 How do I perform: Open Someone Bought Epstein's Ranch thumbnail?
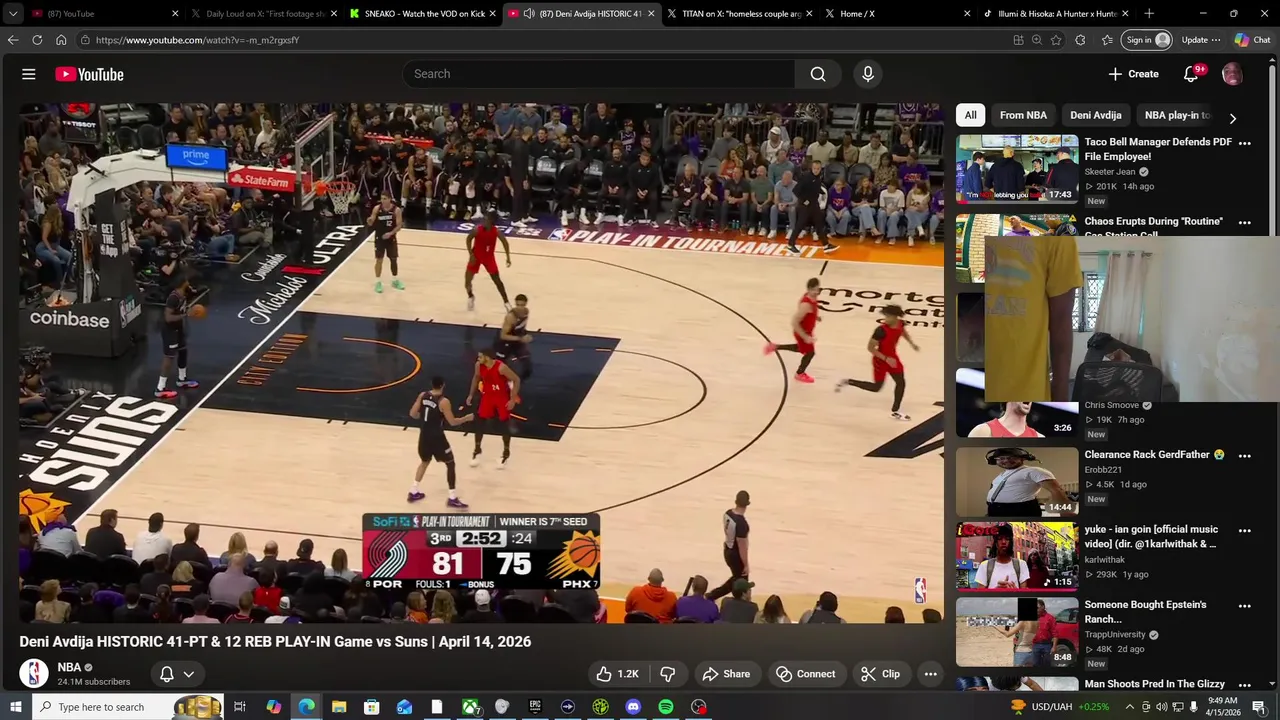pyautogui.click(x=1017, y=632)
